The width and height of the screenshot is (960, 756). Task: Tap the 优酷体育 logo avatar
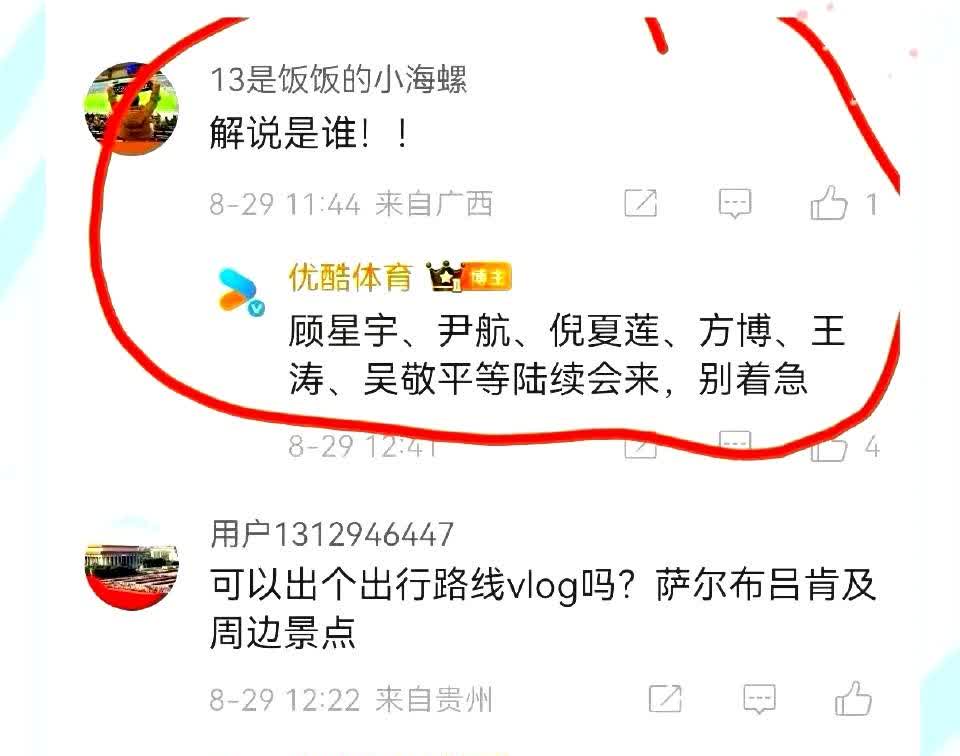(241, 291)
